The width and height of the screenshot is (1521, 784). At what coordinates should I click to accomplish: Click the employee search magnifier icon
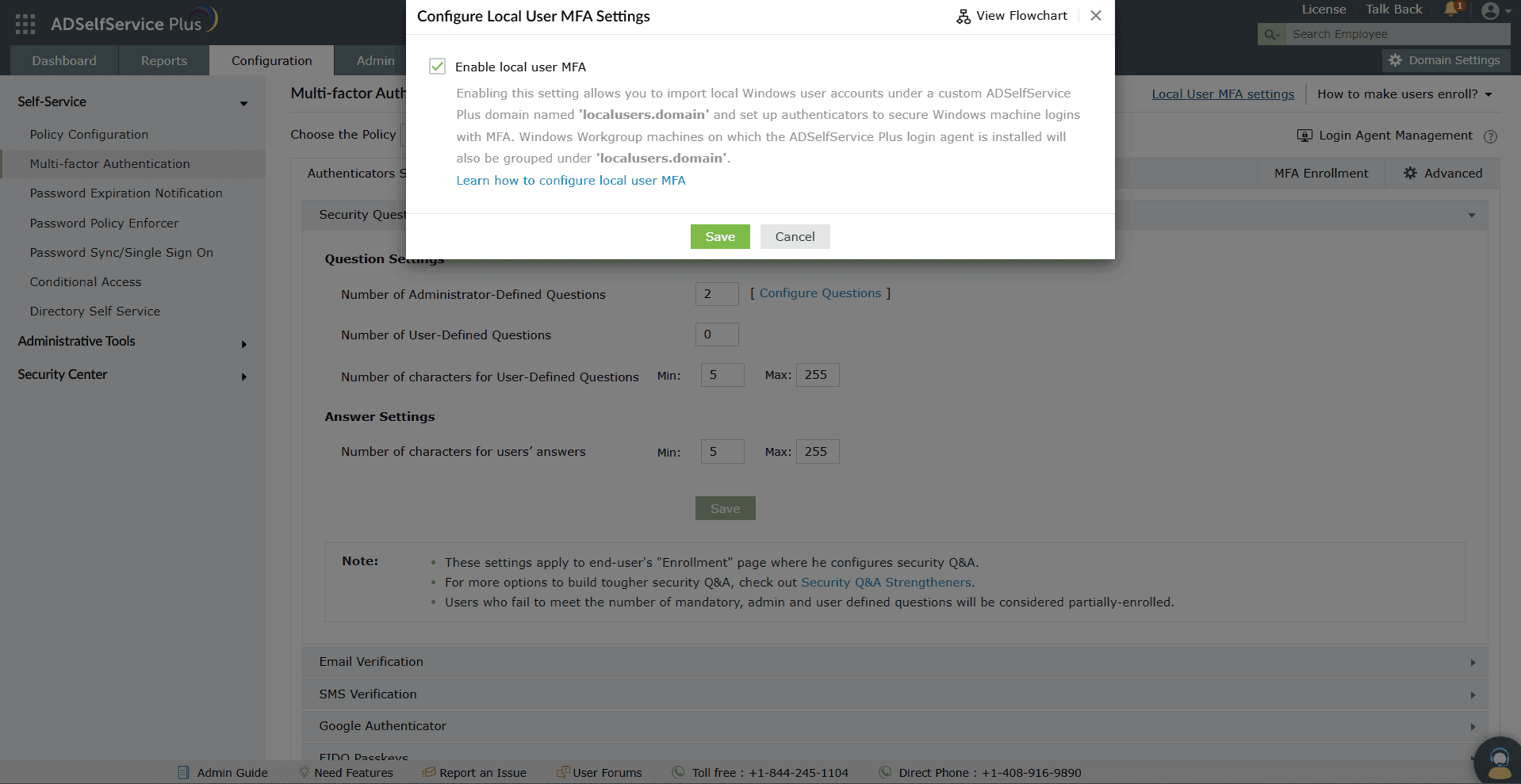tap(1271, 34)
